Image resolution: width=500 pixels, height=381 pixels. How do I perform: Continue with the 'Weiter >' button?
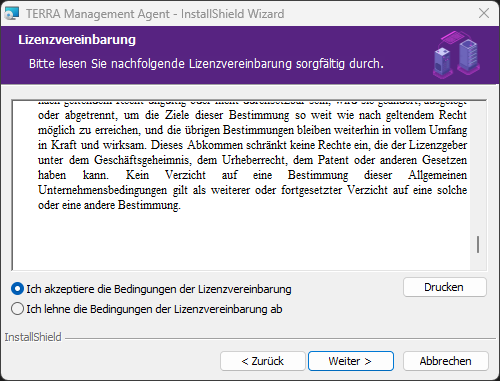pos(351,361)
